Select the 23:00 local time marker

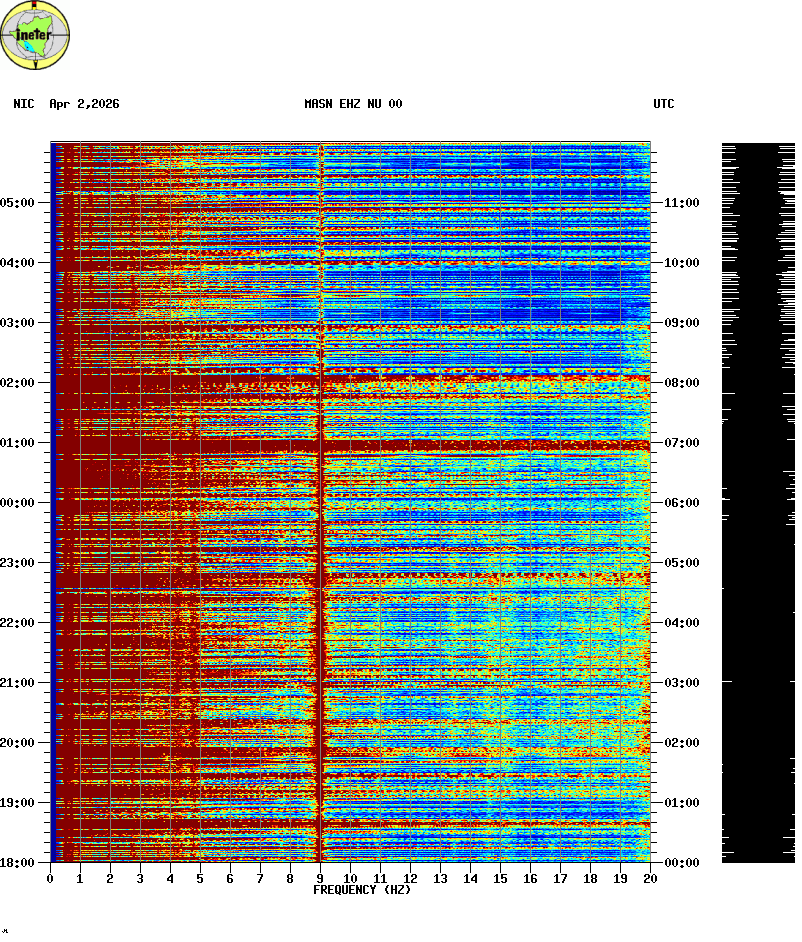click(x=18, y=563)
